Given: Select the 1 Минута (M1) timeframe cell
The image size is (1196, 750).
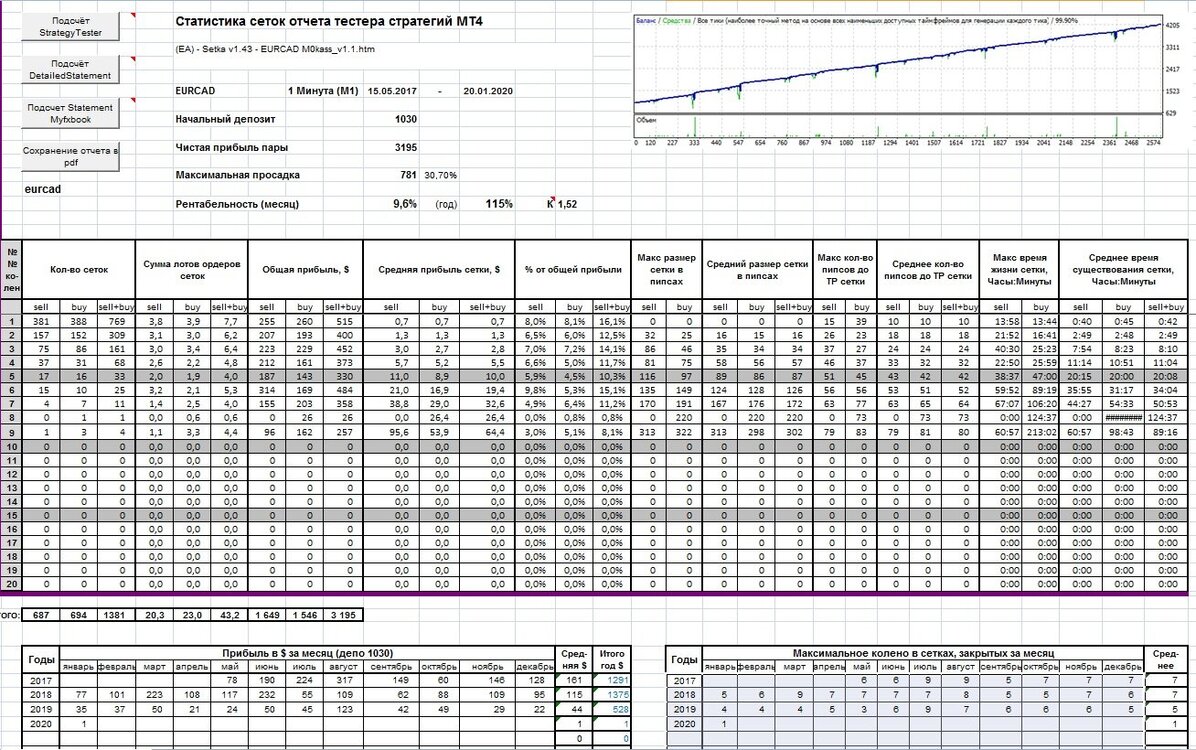Looking at the screenshot, I should (323, 91).
